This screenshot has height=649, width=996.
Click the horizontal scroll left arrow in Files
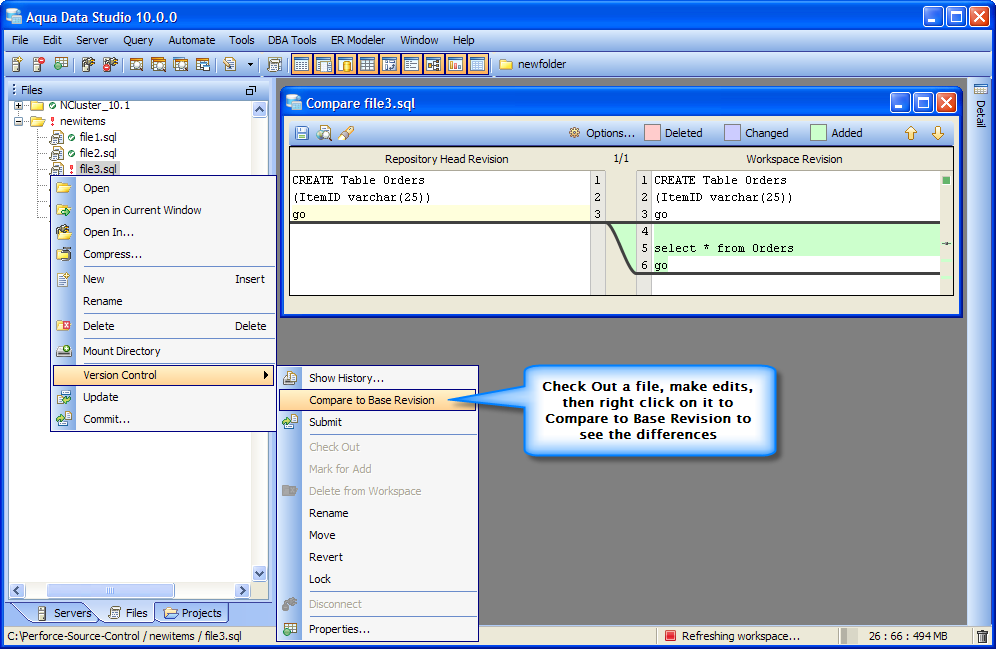click(x=17, y=591)
